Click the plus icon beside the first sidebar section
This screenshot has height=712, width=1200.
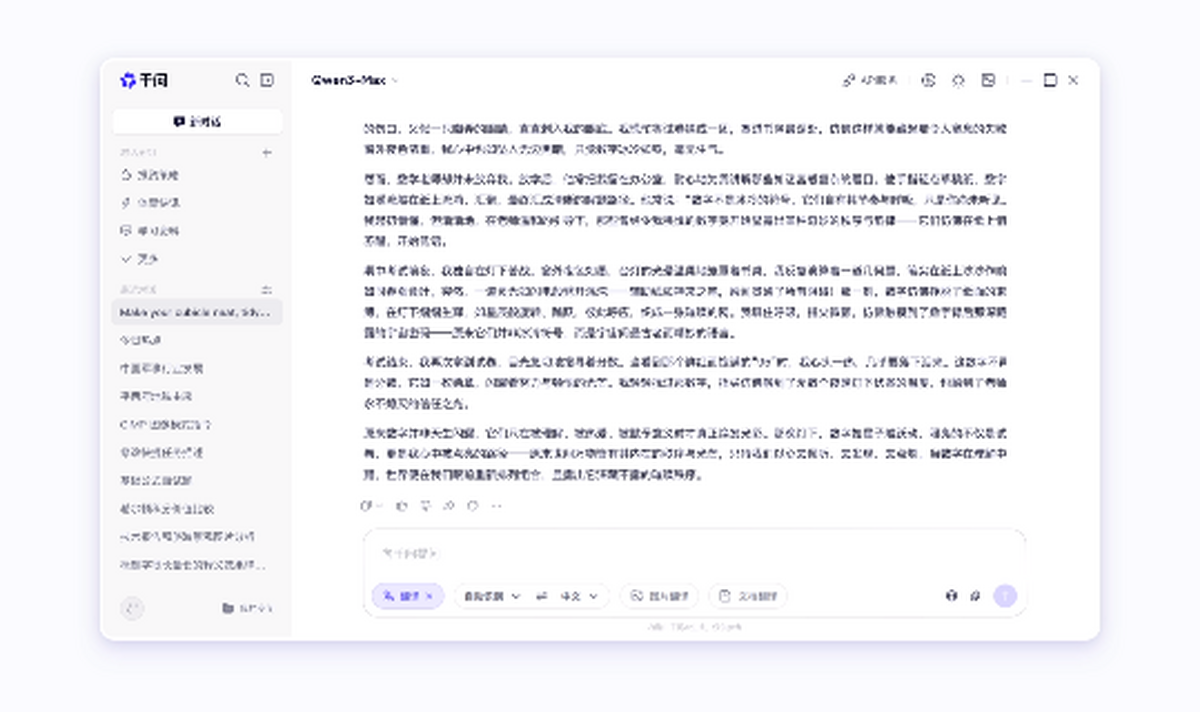coord(266,153)
